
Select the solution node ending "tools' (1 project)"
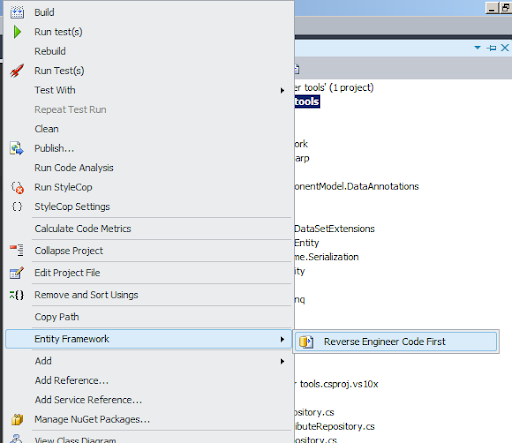click(x=334, y=88)
